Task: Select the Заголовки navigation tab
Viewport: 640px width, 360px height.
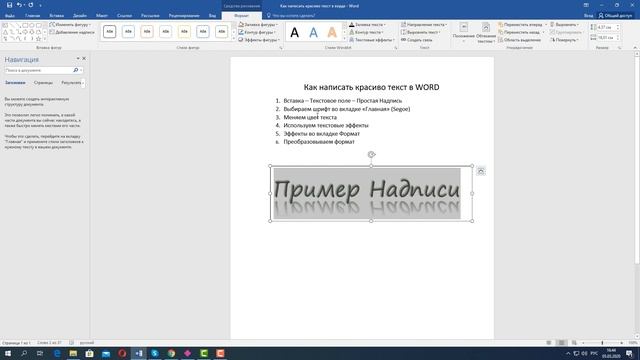Action: [15, 83]
